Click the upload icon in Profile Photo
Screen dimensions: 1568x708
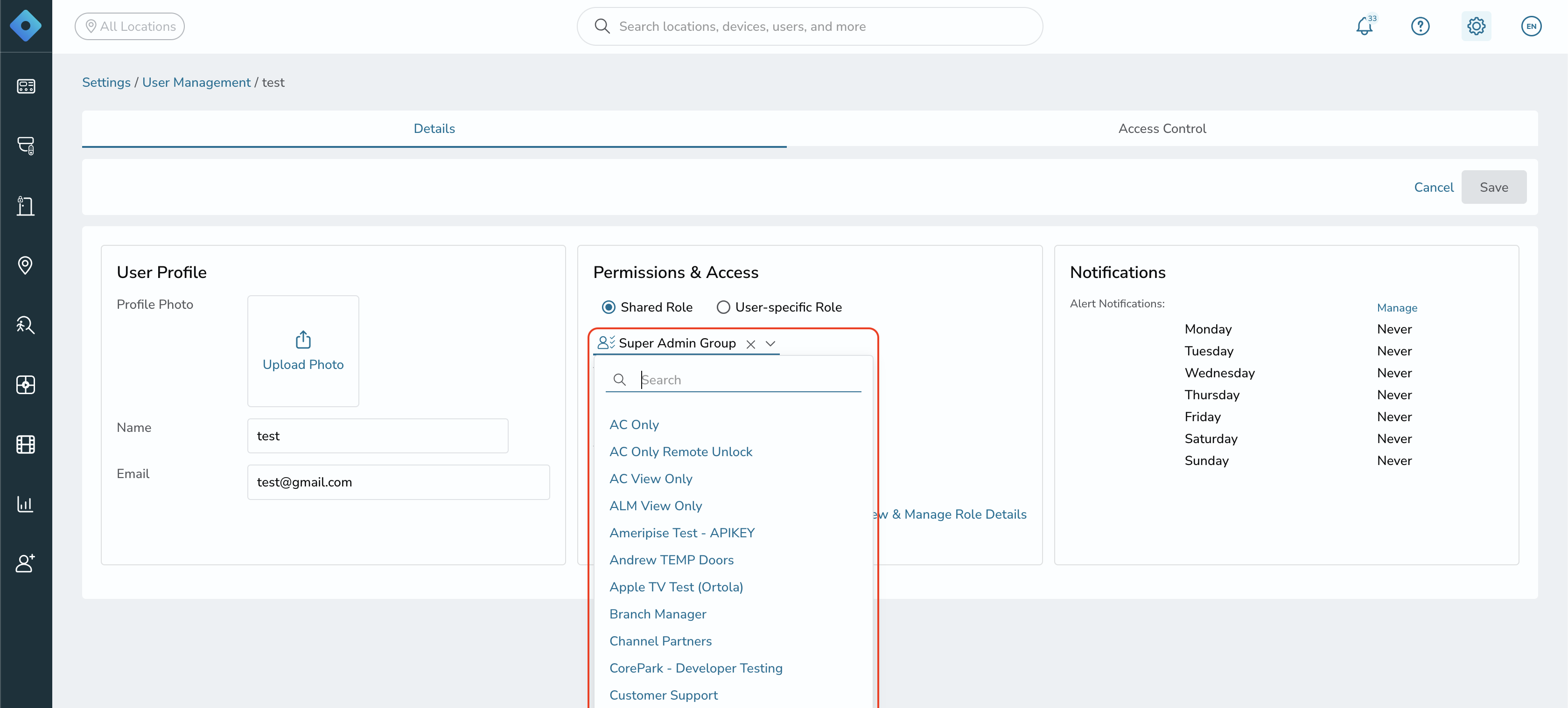pos(303,340)
